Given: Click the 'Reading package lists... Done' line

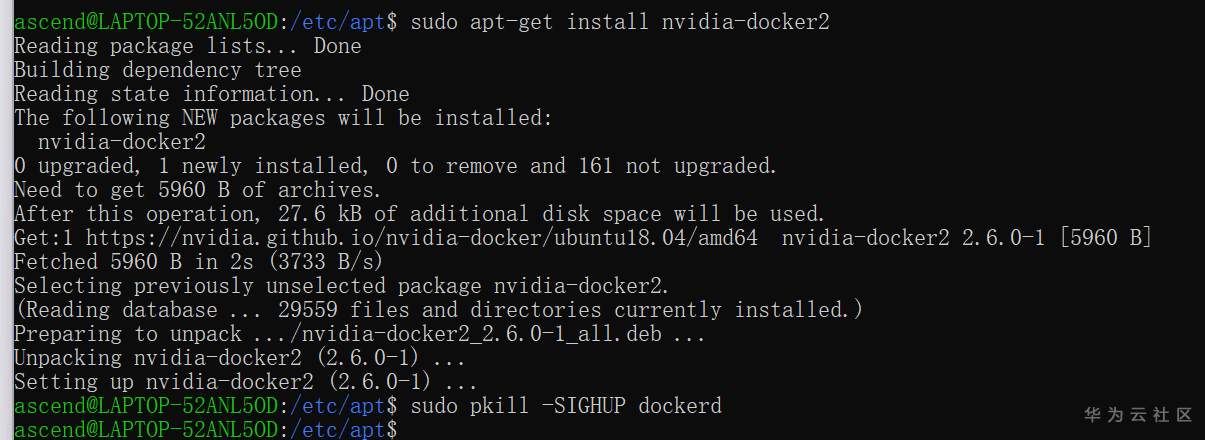Looking at the screenshot, I should point(187,46).
